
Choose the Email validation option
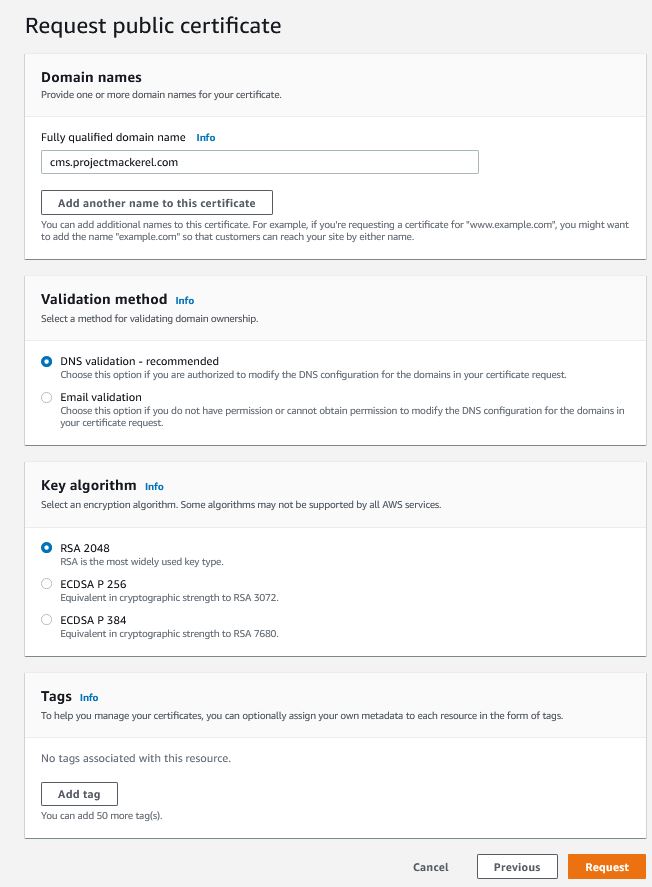[x=47, y=397]
